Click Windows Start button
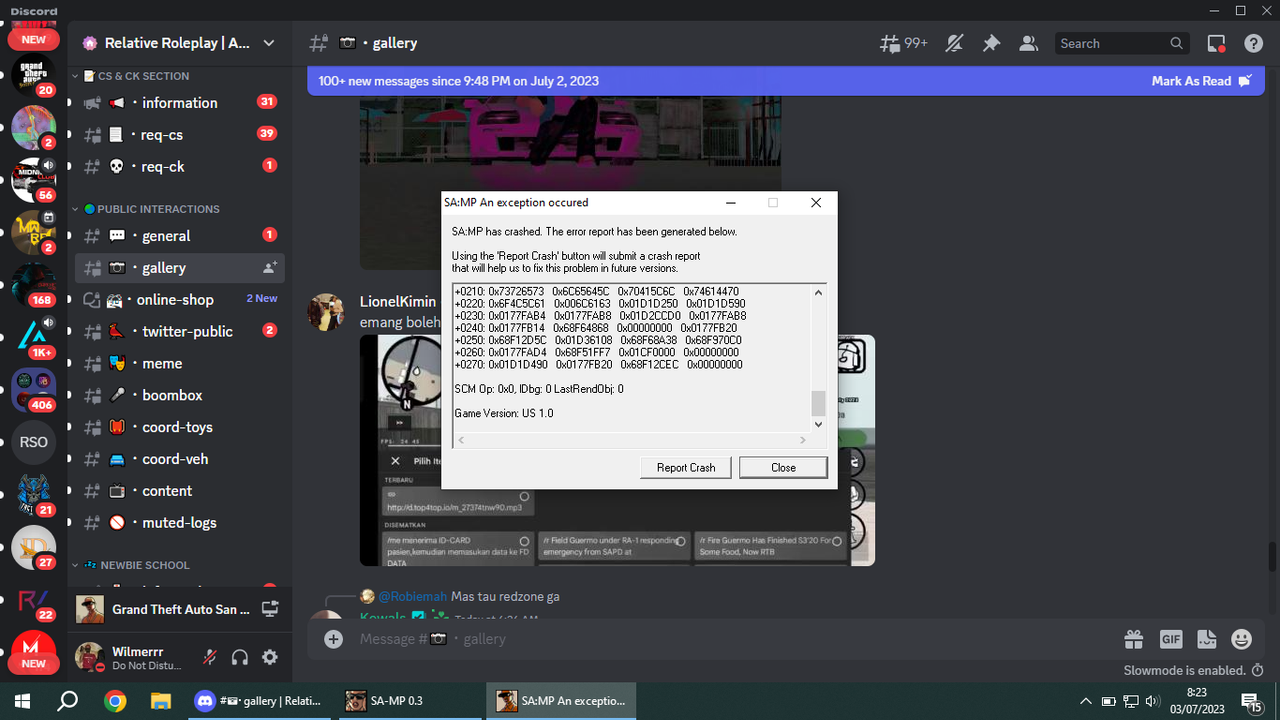Screen dimensions: 1280x720 [x=22, y=701]
